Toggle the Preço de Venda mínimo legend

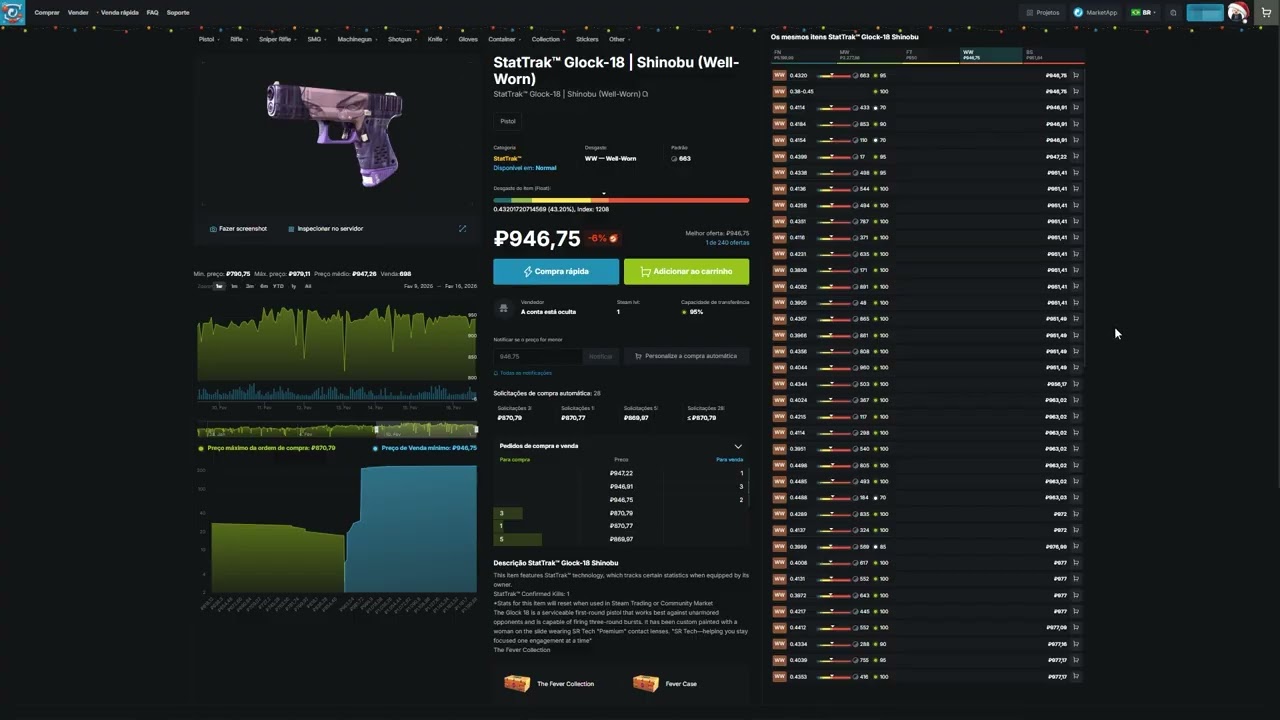425,448
